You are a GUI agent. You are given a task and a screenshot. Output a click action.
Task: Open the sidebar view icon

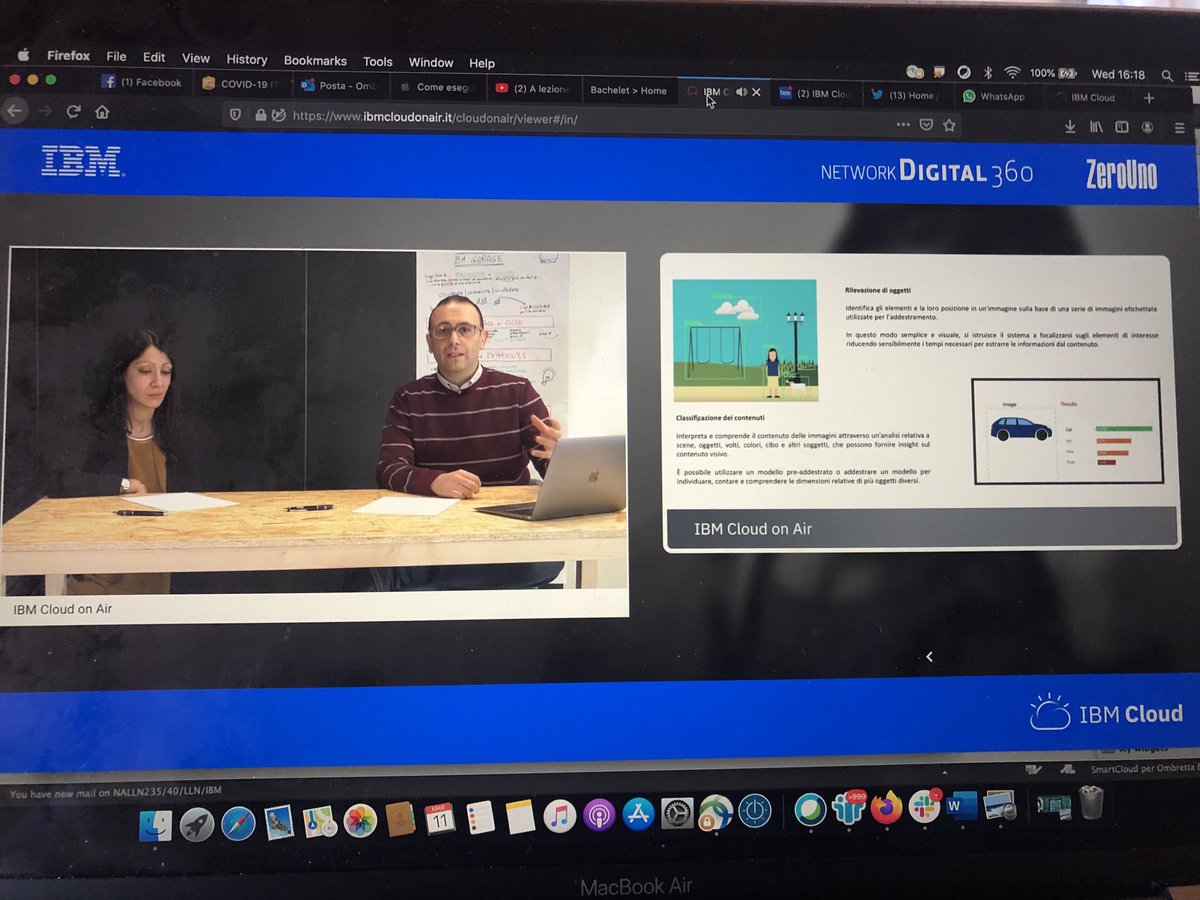(x=1122, y=125)
